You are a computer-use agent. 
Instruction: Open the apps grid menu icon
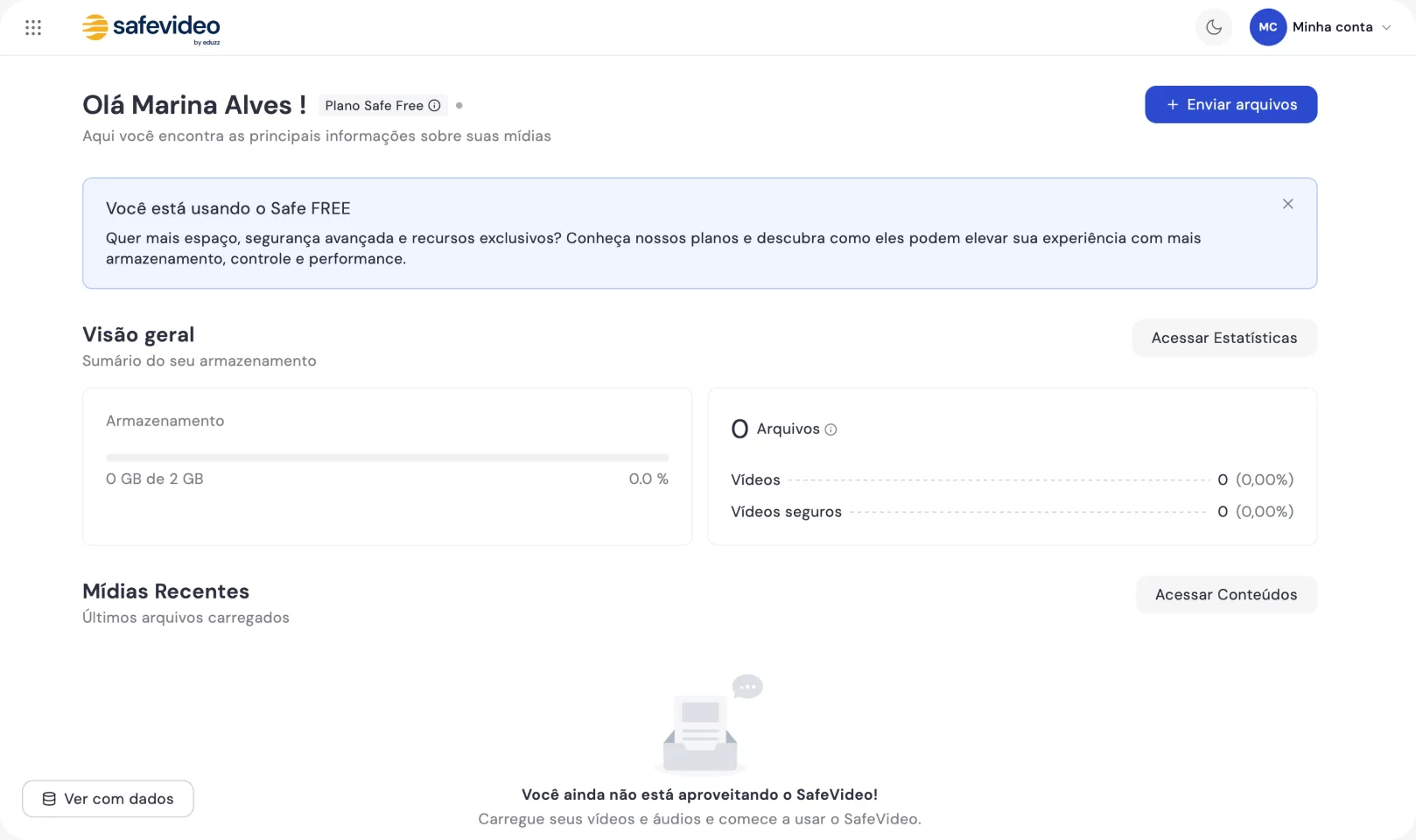point(33,28)
